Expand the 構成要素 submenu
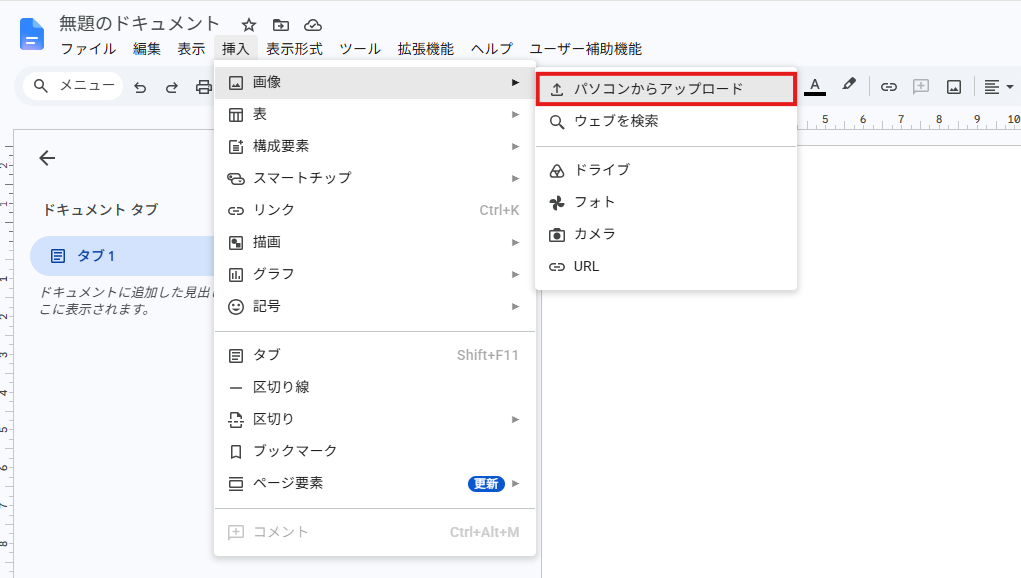Image resolution: width=1021 pixels, height=578 pixels. [x=375, y=146]
